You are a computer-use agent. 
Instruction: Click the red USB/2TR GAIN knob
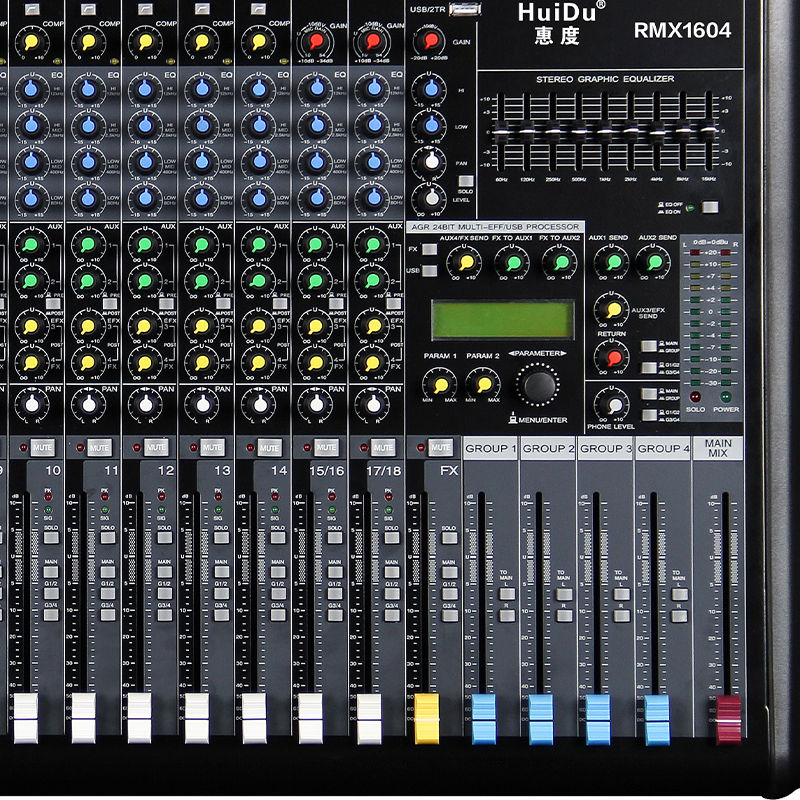coord(430,42)
